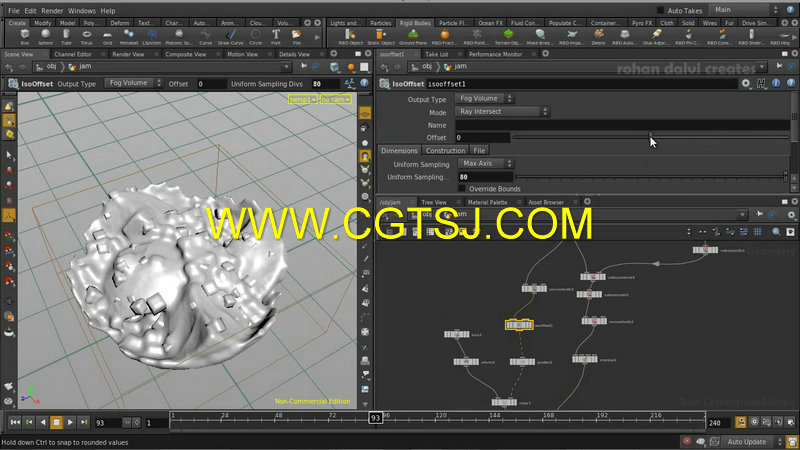The width and height of the screenshot is (800, 450).
Task: Open the Pyro FX shelf tab
Action: [x=641, y=23]
